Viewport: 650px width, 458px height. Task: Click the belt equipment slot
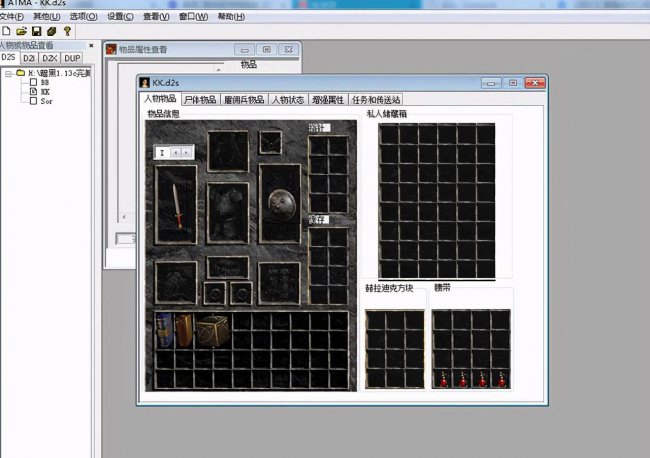(x=228, y=267)
